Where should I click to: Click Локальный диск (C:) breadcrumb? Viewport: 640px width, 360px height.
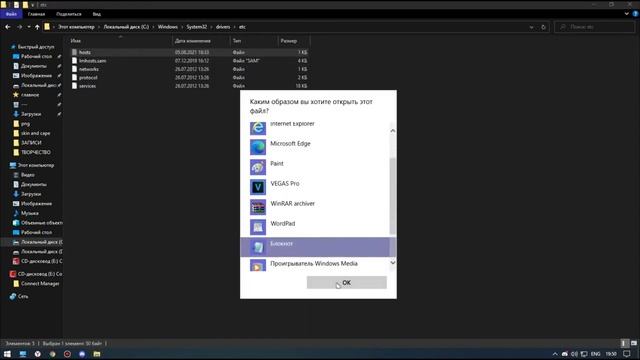click(126, 27)
